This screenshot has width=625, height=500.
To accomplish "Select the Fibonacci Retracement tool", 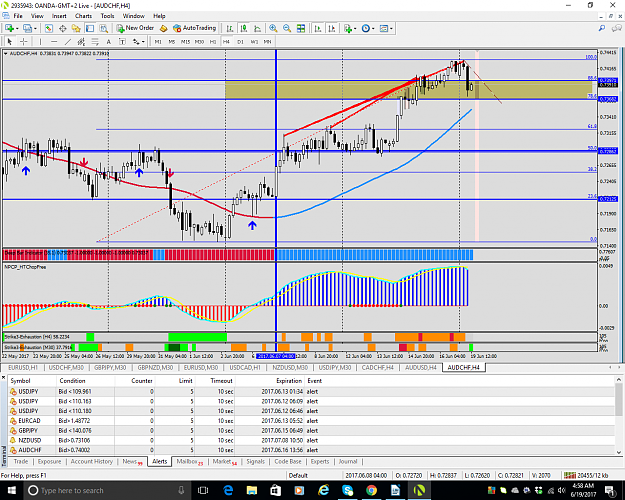I will coord(95,41).
